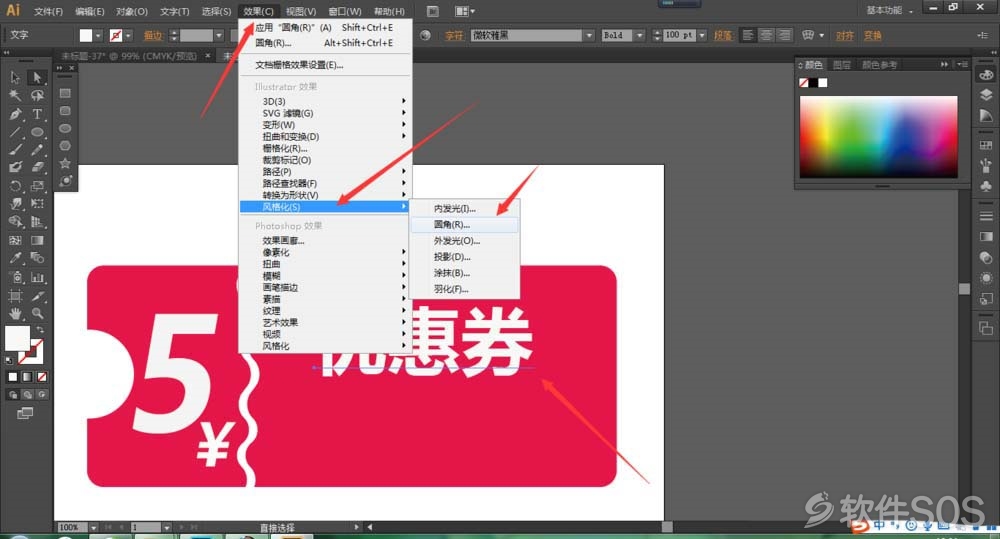The height and width of the screenshot is (539, 1000).
Task: Open the fill color dropdown in control bar
Action: 99,36
